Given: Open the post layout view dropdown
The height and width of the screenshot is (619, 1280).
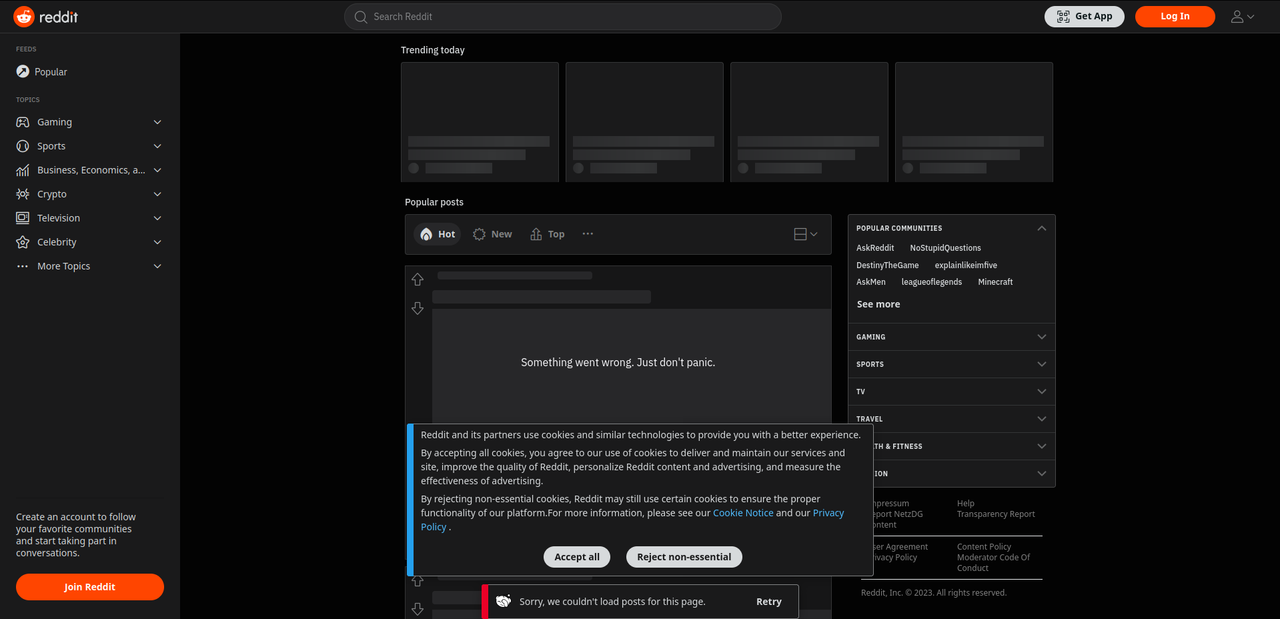Looking at the screenshot, I should click(806, 234).
